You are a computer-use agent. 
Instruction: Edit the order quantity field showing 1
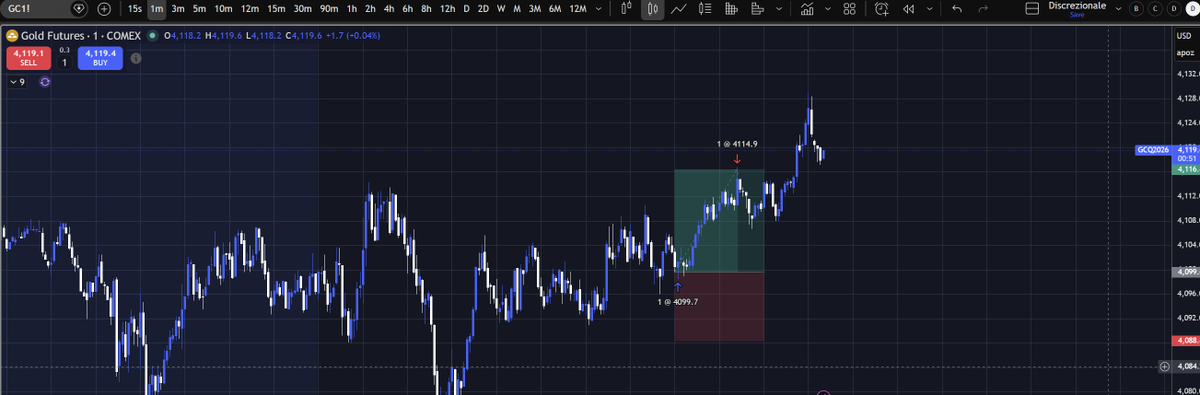64,62
